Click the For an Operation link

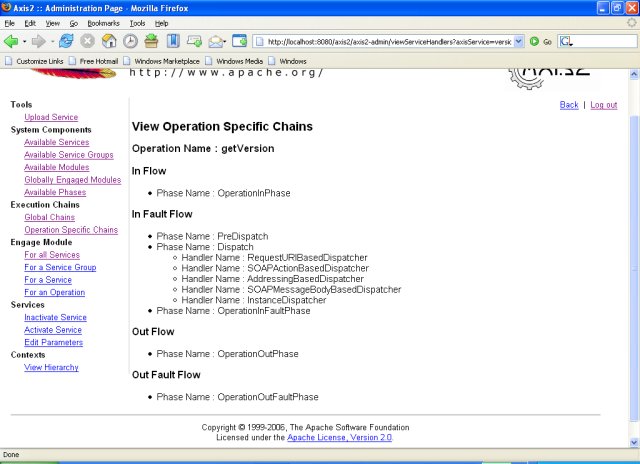55,292
